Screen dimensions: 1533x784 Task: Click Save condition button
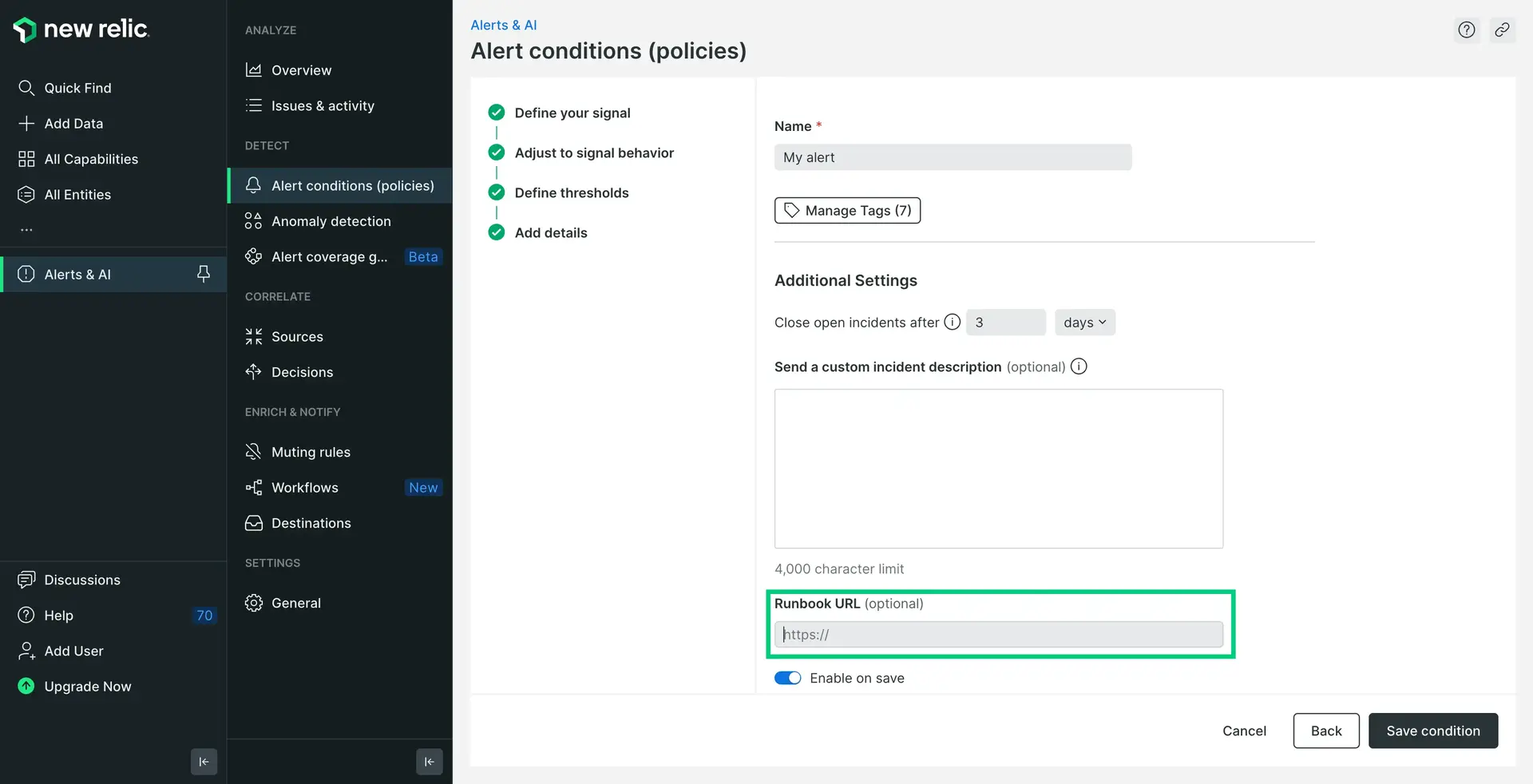coord(1433,731)
